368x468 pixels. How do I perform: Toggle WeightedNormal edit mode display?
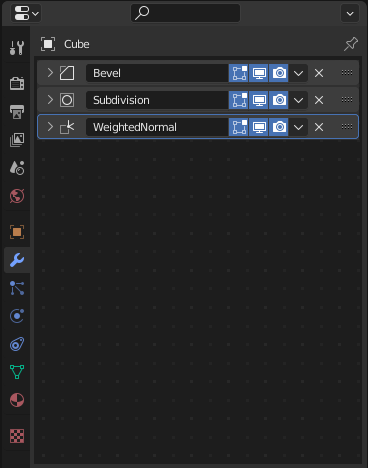tap(239, 127)
